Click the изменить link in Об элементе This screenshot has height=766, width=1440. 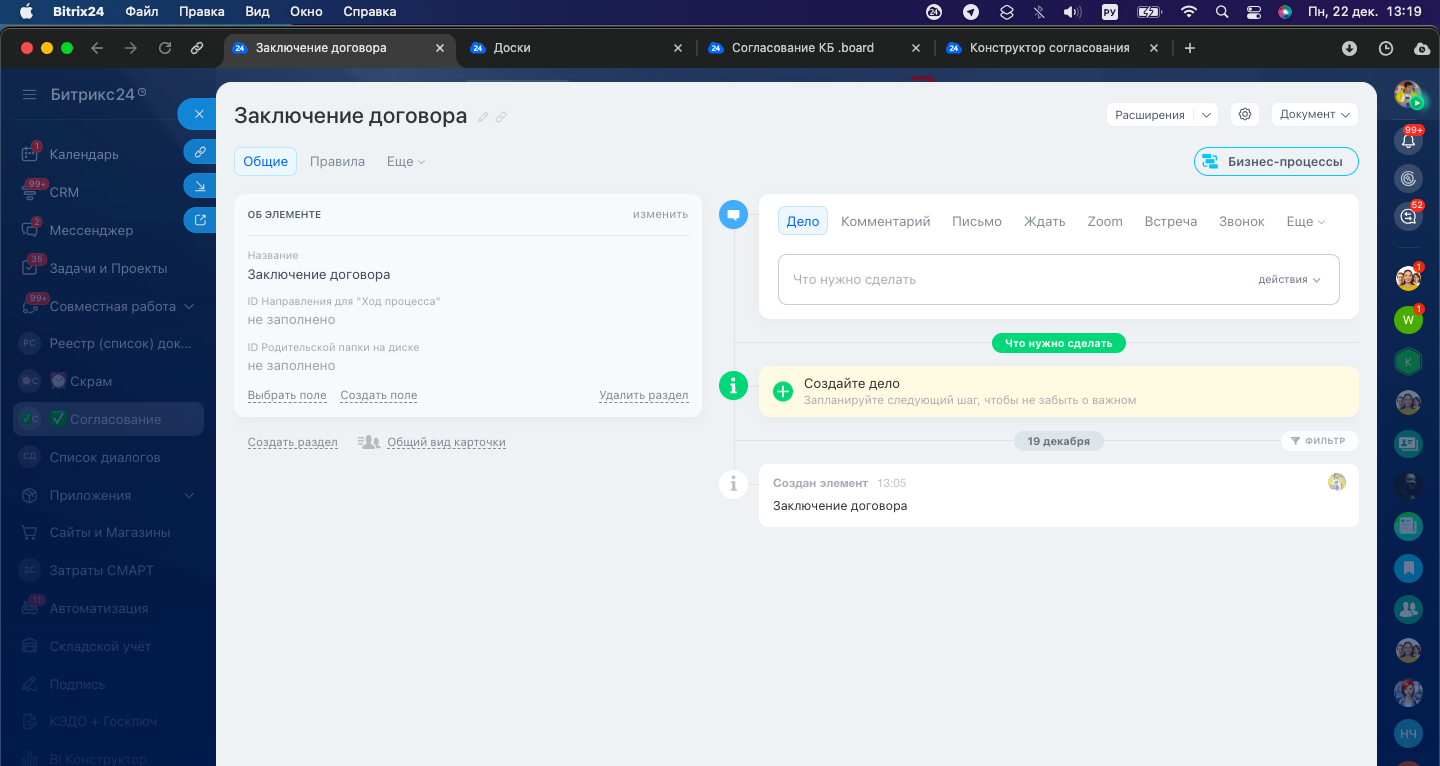click(x=660, y=214)
